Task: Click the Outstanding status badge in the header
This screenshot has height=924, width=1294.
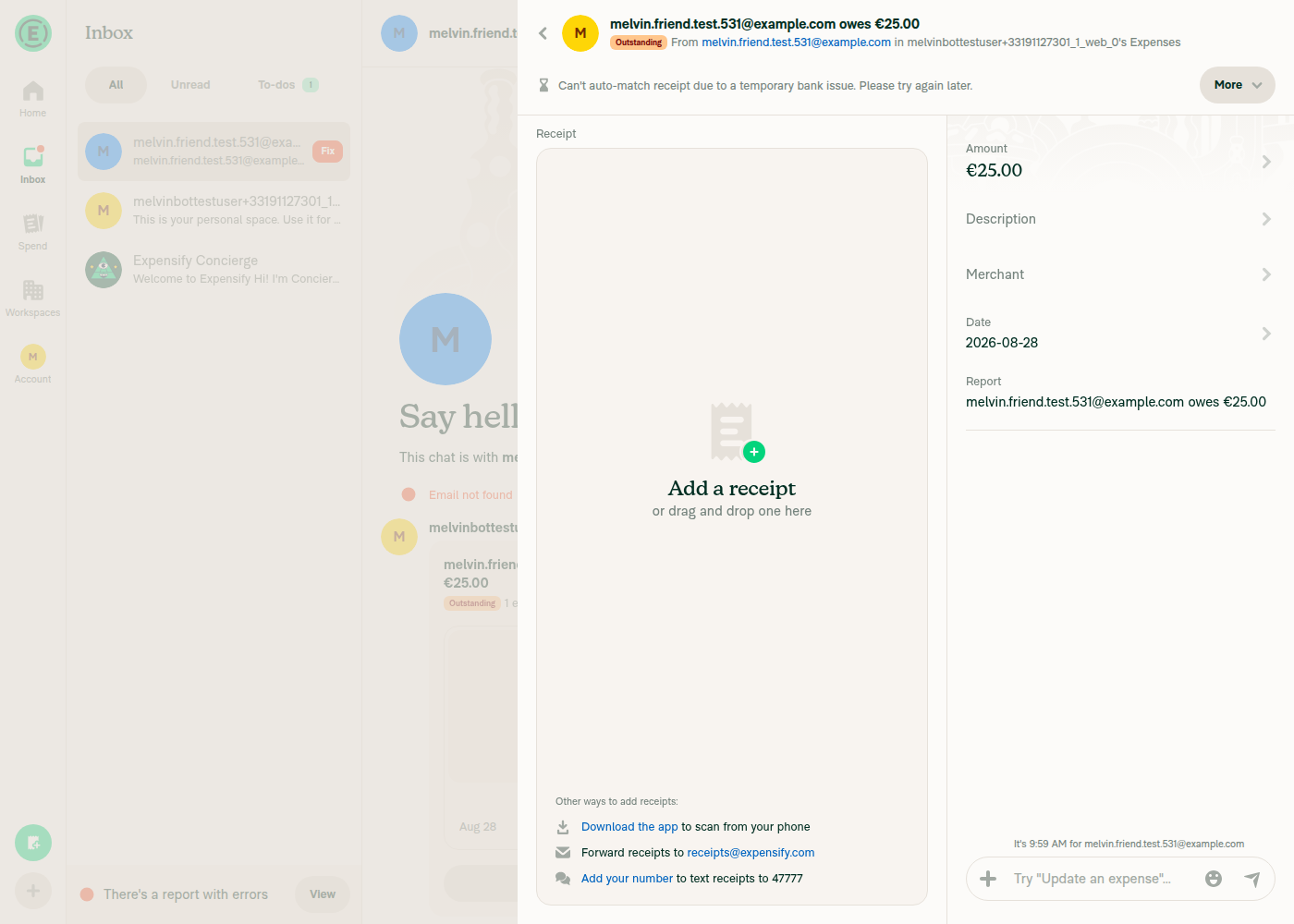Action: [x=639, y=43]
